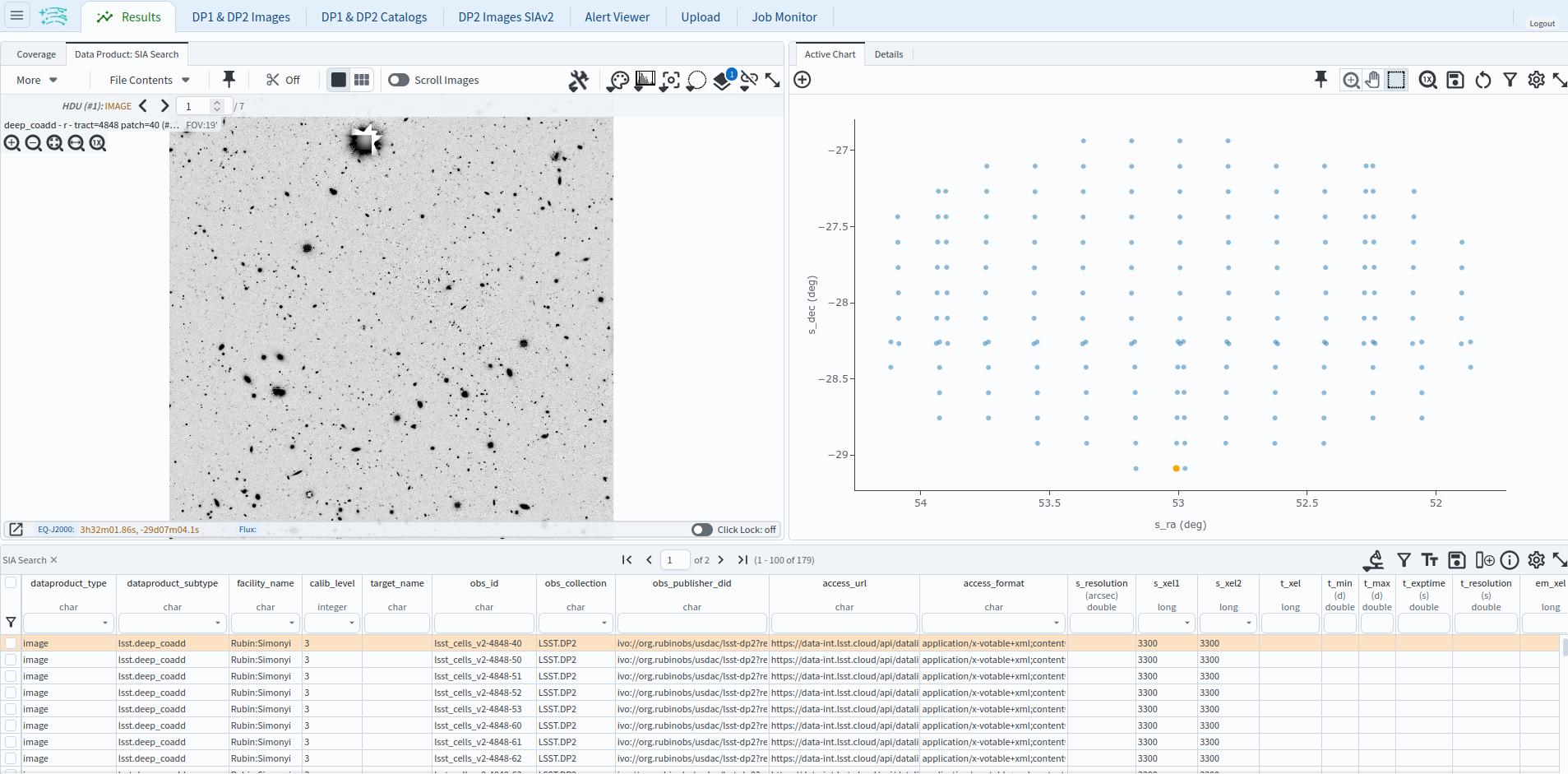Go to next table page
This screenshot has height=774, width=1568.
721,560
